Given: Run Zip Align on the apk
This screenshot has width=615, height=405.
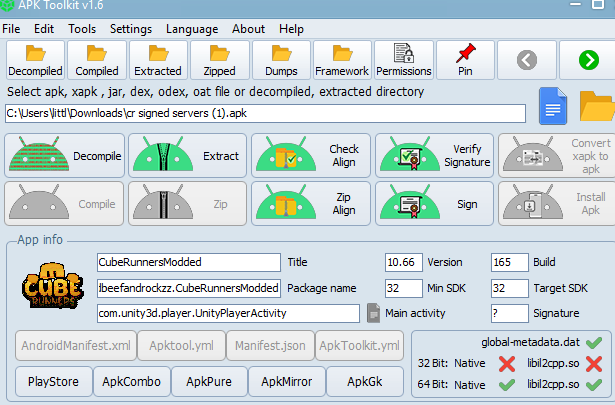Looking at the screenshot, I should click(311, 203).
